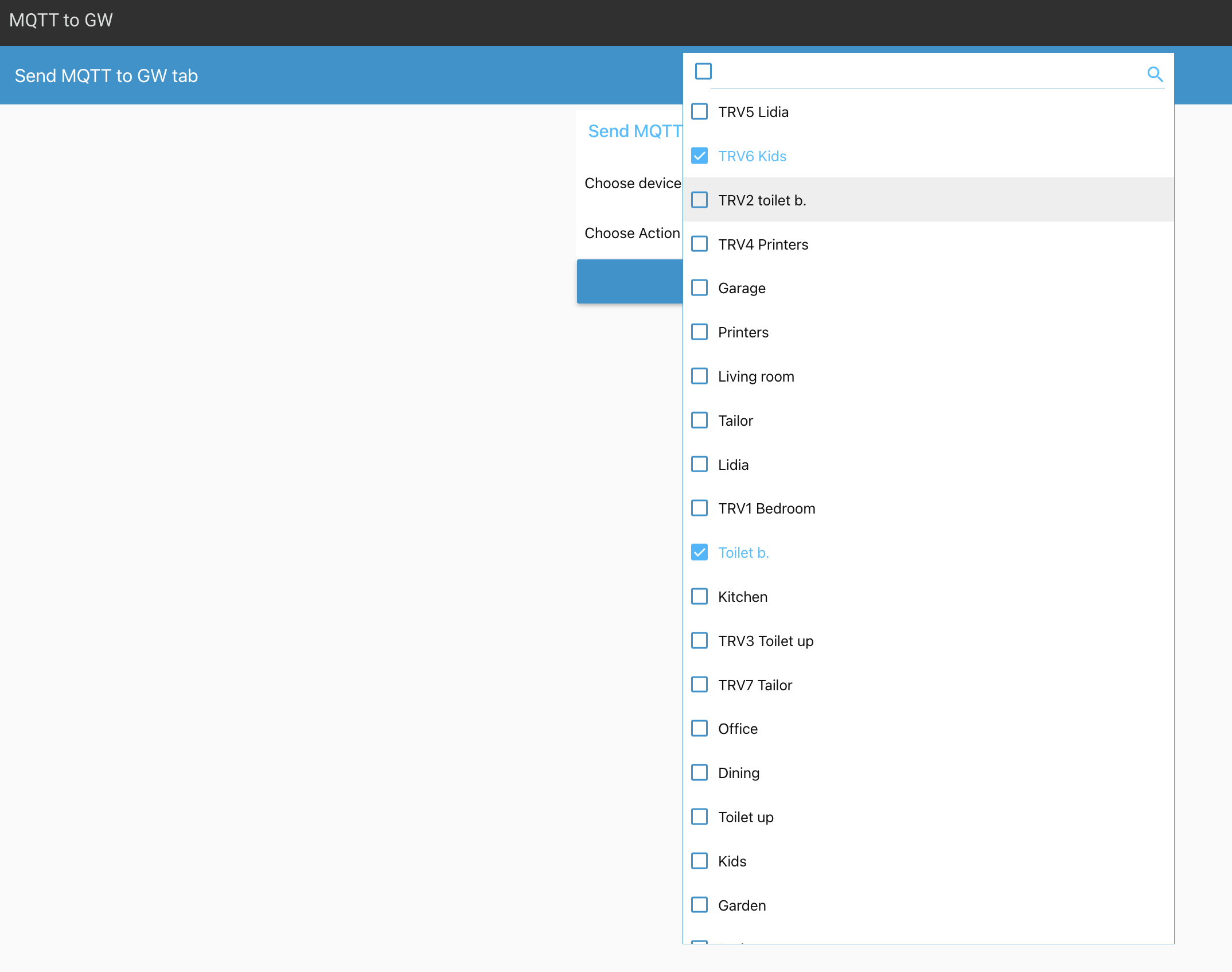Check the TRV6 Kids checkbox
Image resolution: width=1232 pixels, height=972 pixels.
point(701,156)
